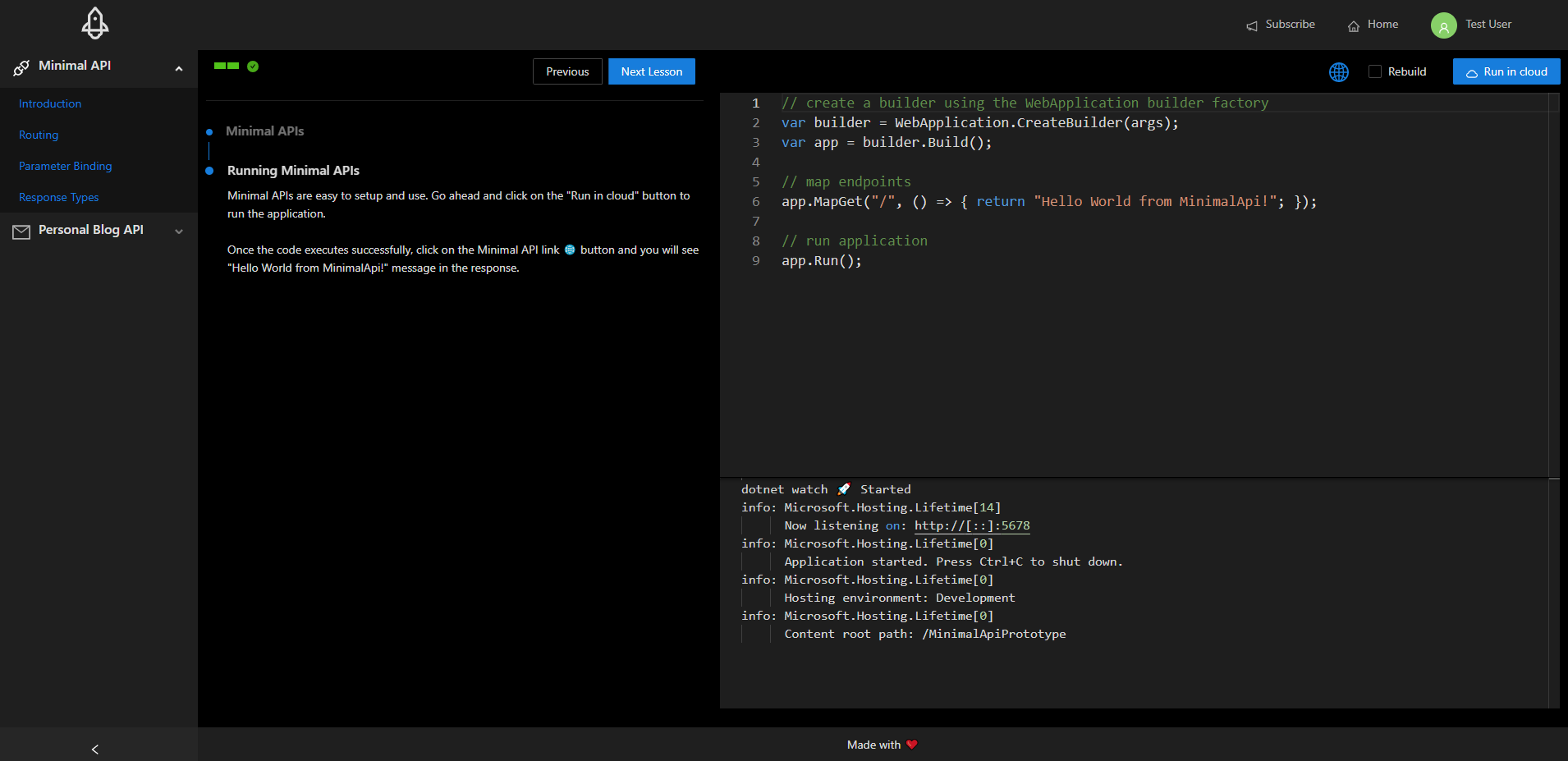Collapse the sidebar with the arrow
1568x761 pixels.
click(x=95, y=749)
